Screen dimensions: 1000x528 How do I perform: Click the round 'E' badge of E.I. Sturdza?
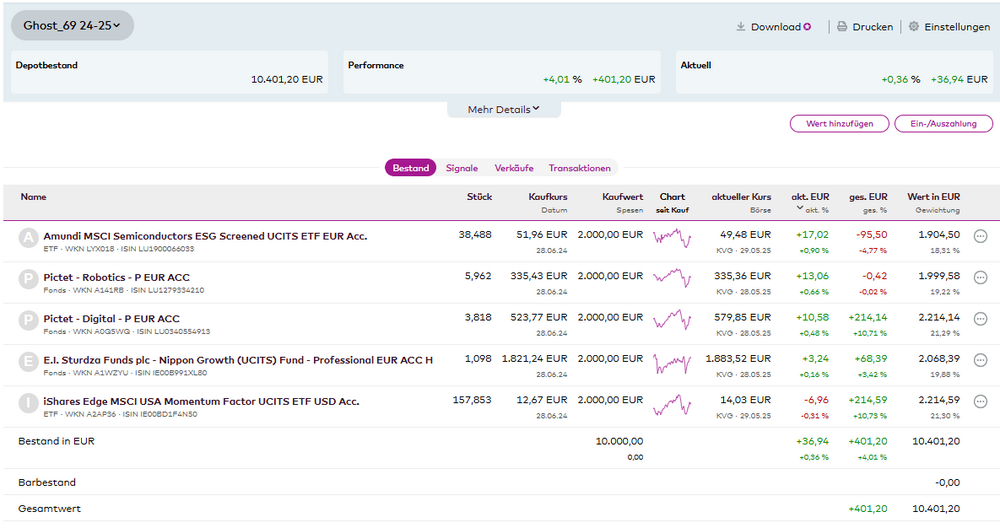tap(28, 360)
